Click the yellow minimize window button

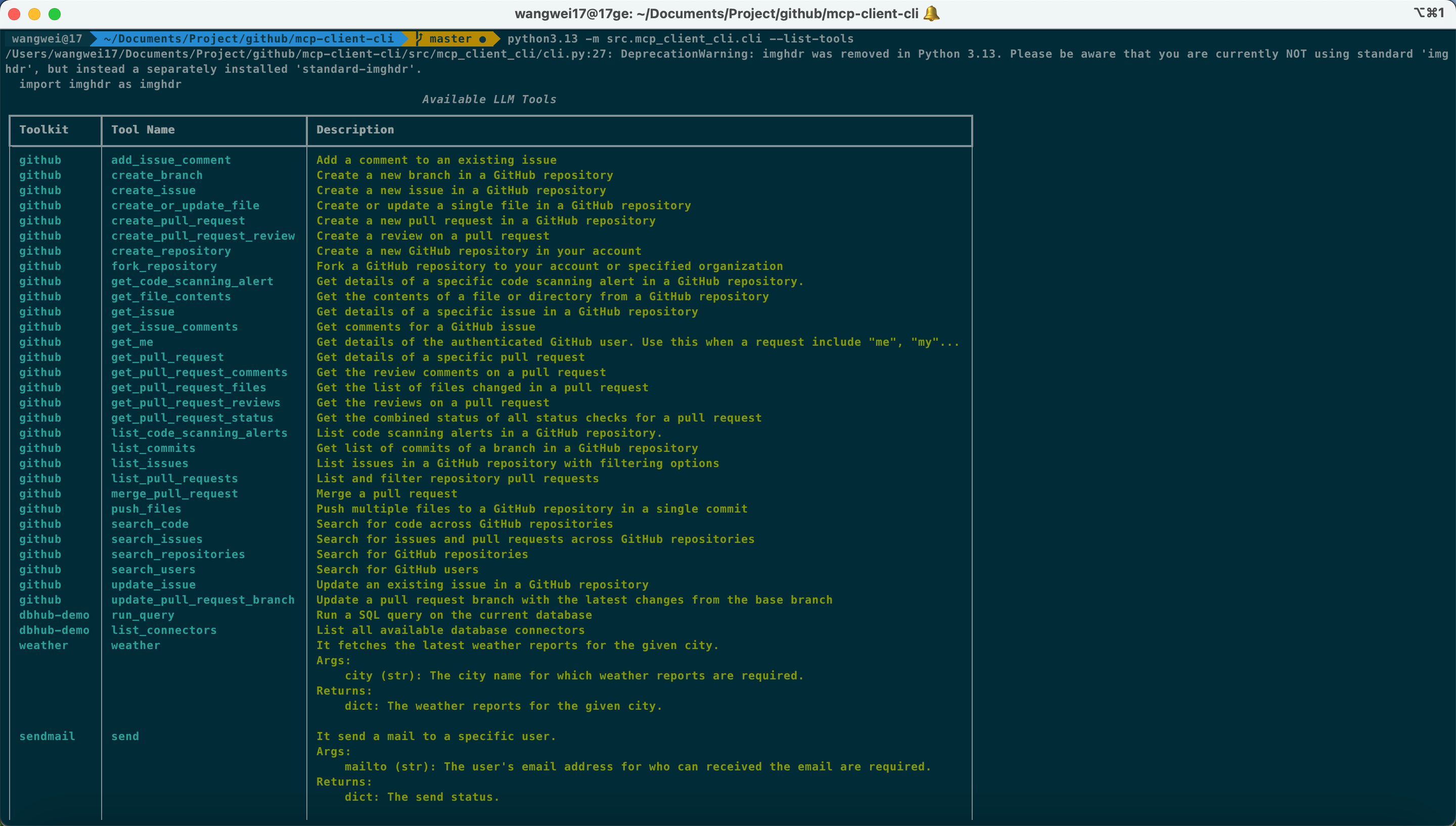34,14
